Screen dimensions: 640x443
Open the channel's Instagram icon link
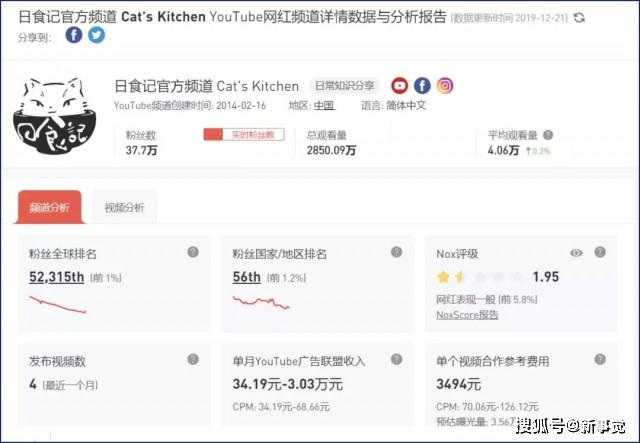click(445, 86)
